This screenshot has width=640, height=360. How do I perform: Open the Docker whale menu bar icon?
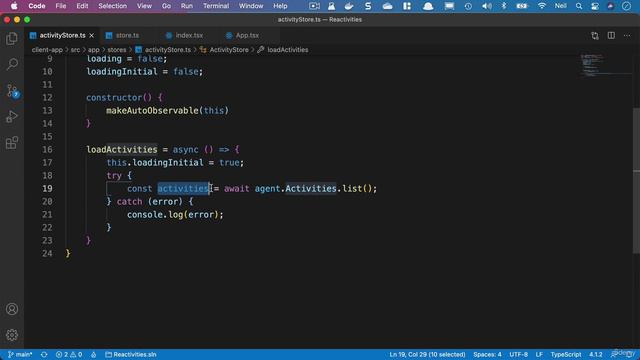point(349,6)
